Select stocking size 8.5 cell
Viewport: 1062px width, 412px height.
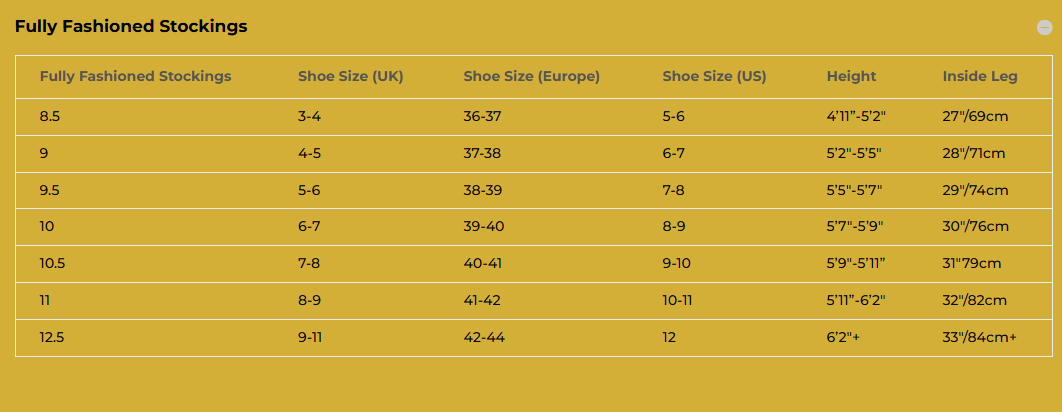pos(51,116)
